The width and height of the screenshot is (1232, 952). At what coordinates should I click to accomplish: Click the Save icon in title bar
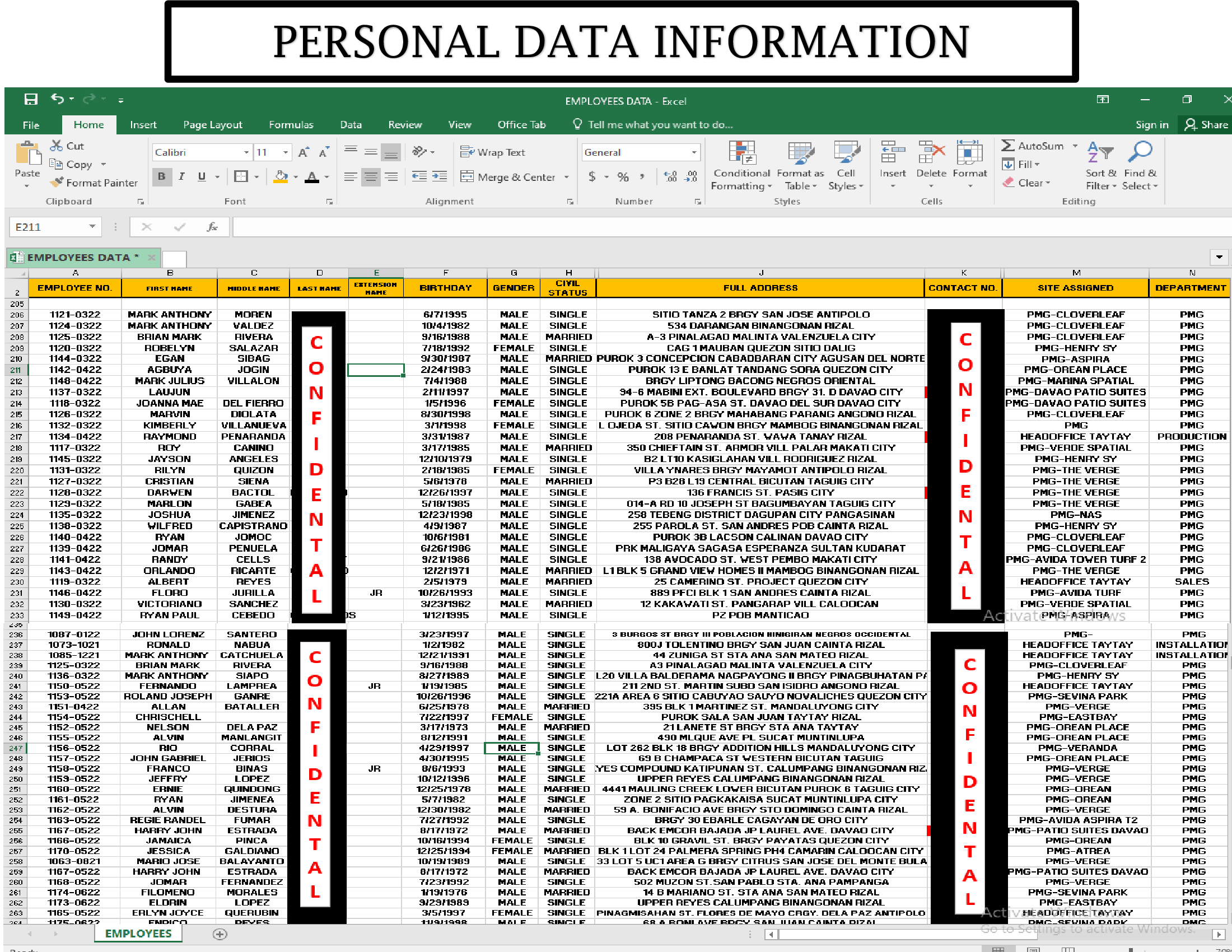pyautogui.click(x=30, y=99)
